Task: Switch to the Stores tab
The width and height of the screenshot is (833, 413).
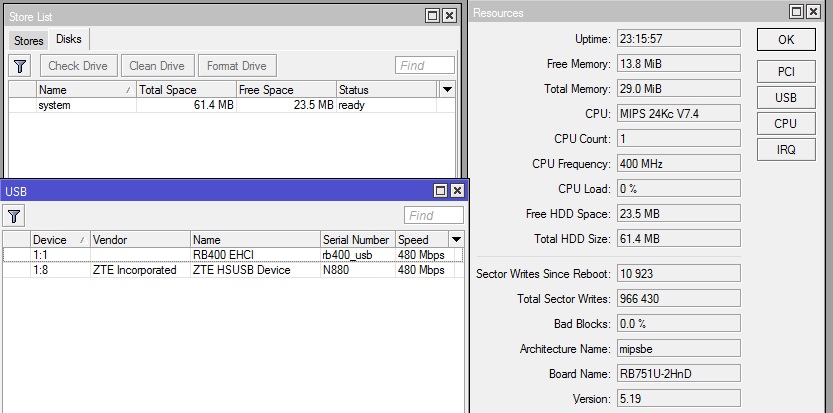Action: pos(29,41)
